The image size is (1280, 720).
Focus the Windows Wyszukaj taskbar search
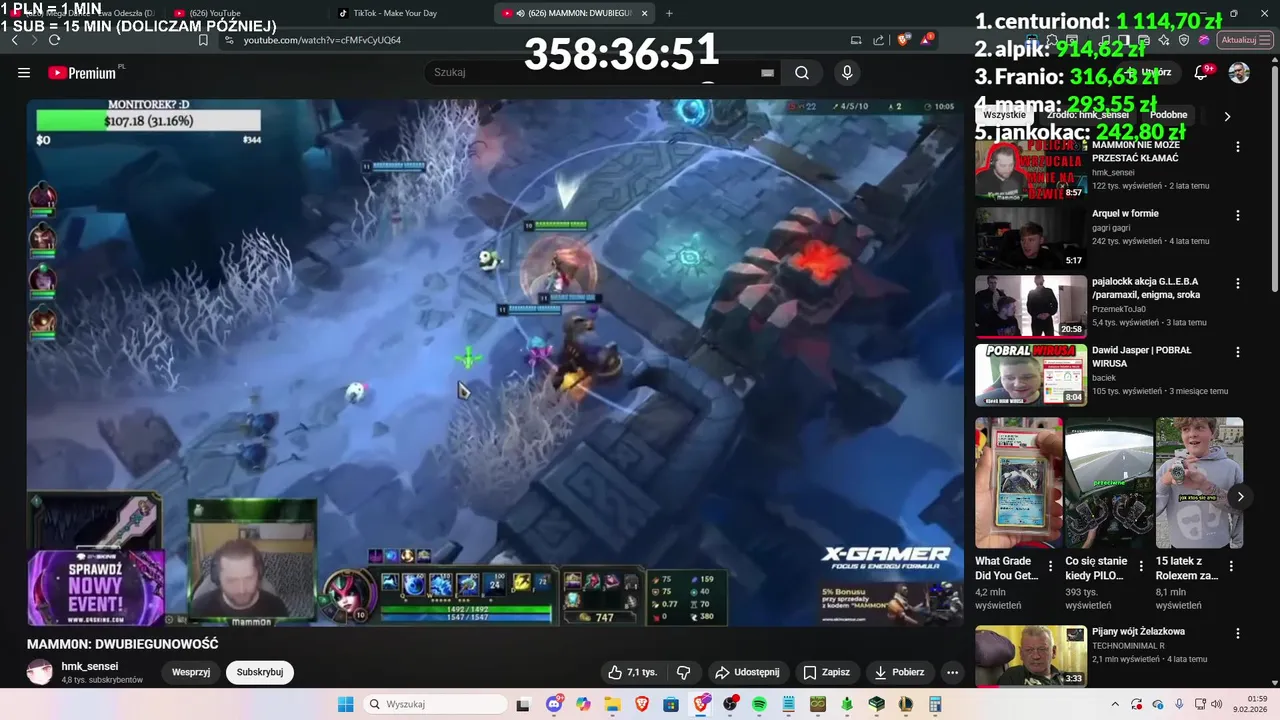pos(434,704)
